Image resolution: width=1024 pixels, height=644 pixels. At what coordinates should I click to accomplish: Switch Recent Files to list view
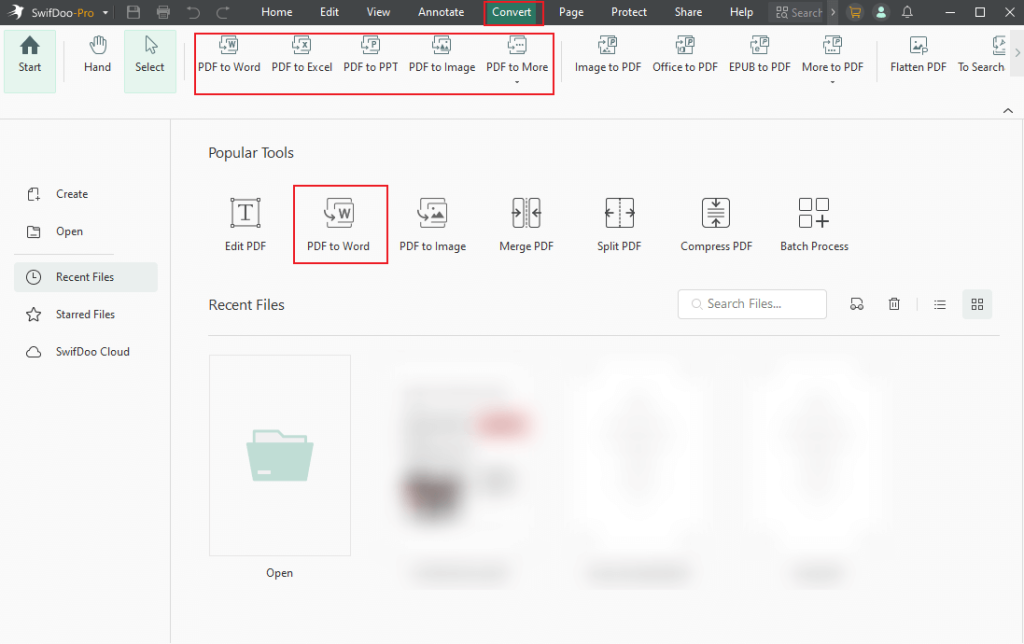pyautogui.click(x=939, y=303)
